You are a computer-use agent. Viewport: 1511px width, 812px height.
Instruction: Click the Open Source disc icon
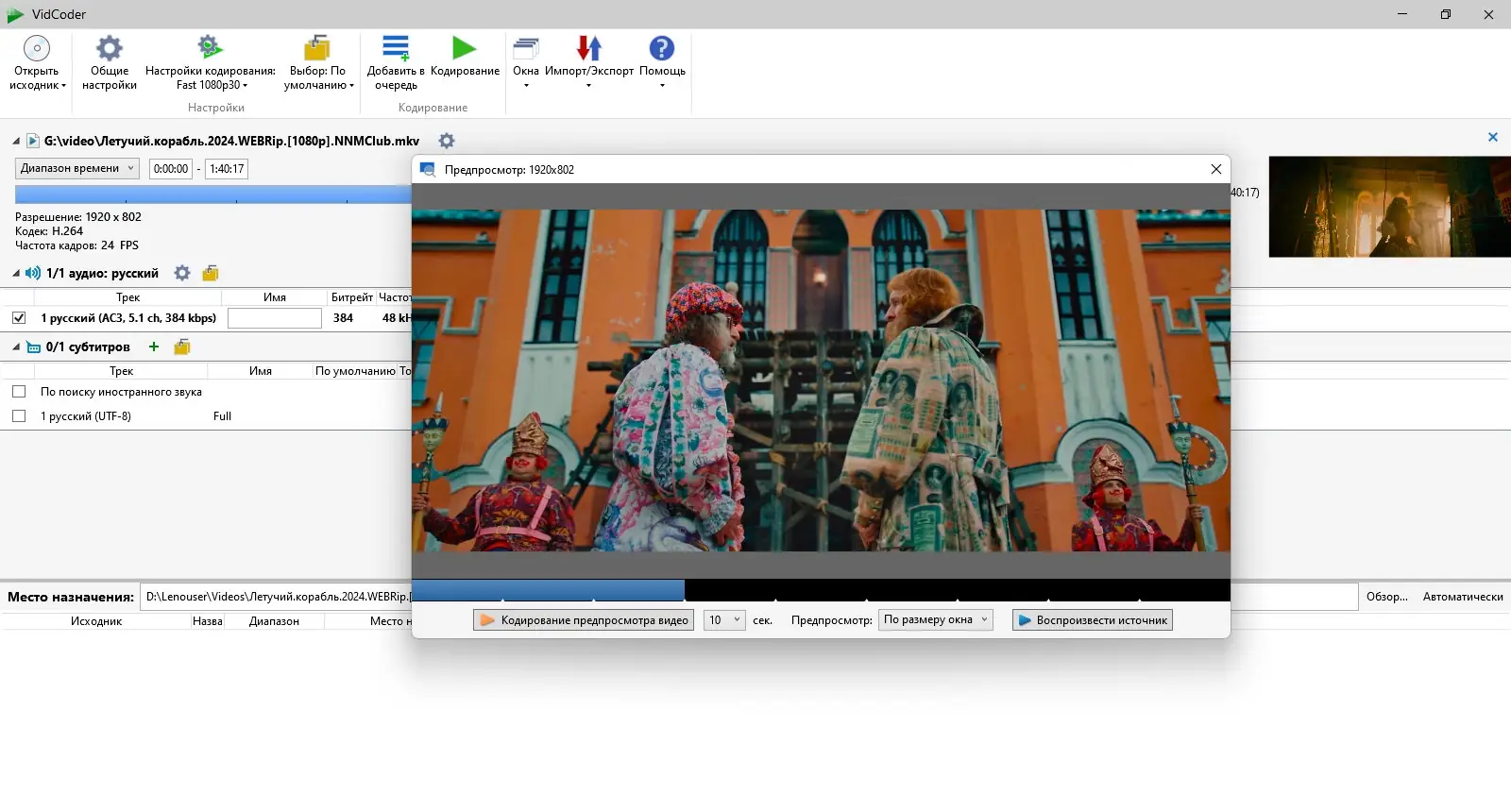coord(37,49)
